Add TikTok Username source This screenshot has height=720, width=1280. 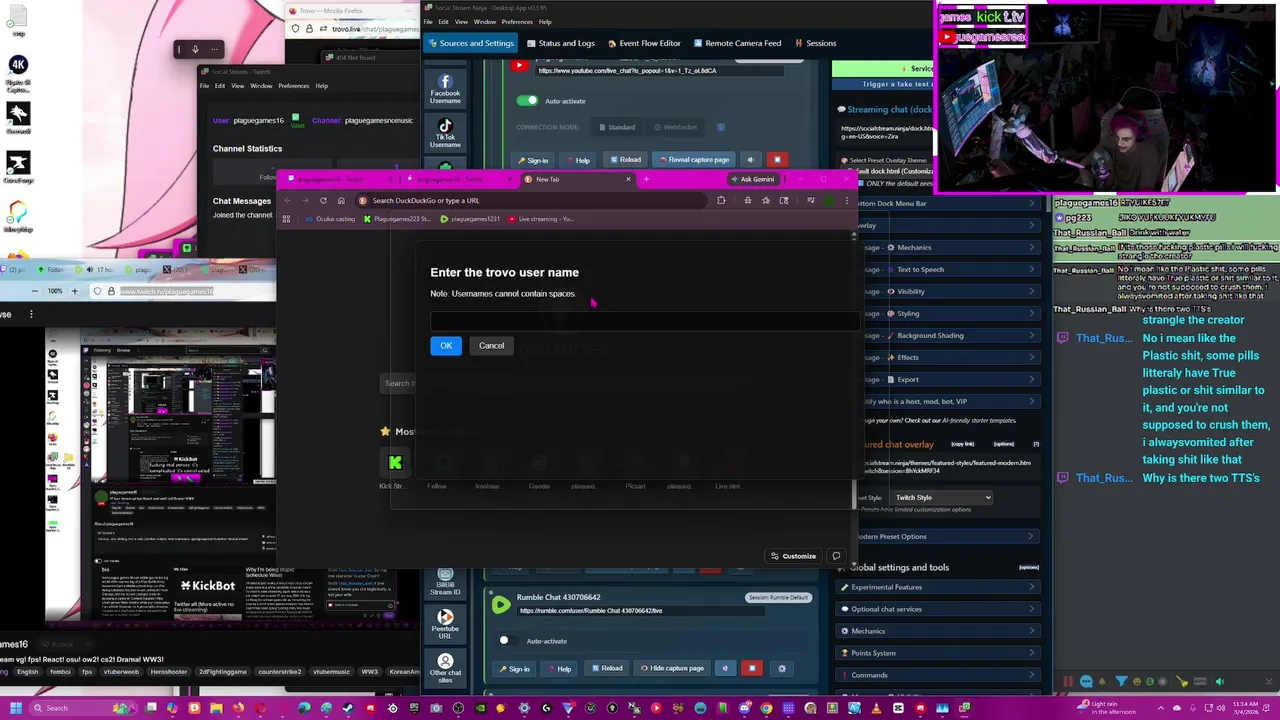tap(445, 133)
